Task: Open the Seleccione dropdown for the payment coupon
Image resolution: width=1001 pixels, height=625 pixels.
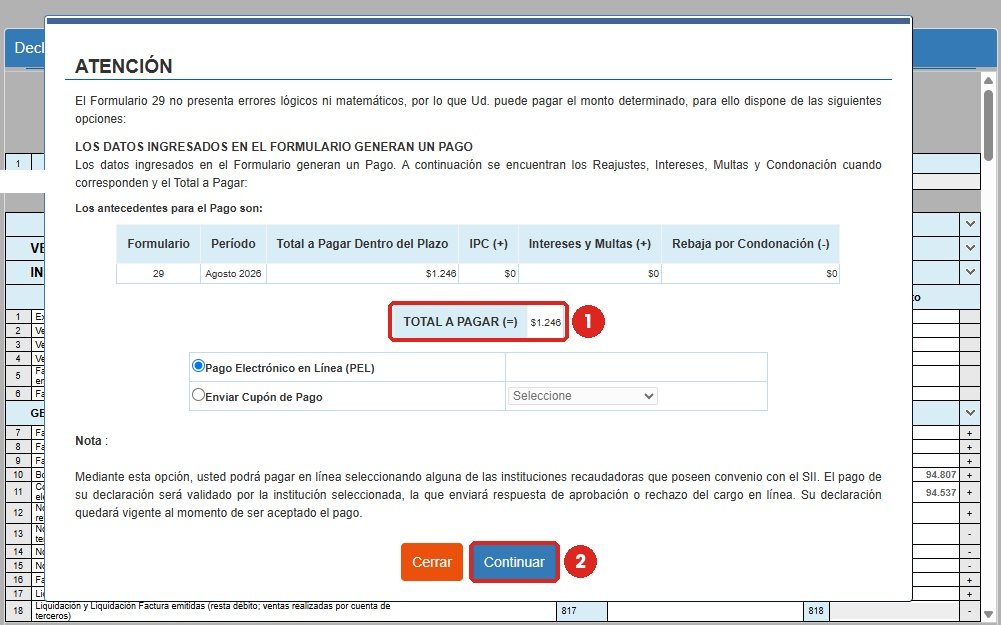Action: click(582, 396)
